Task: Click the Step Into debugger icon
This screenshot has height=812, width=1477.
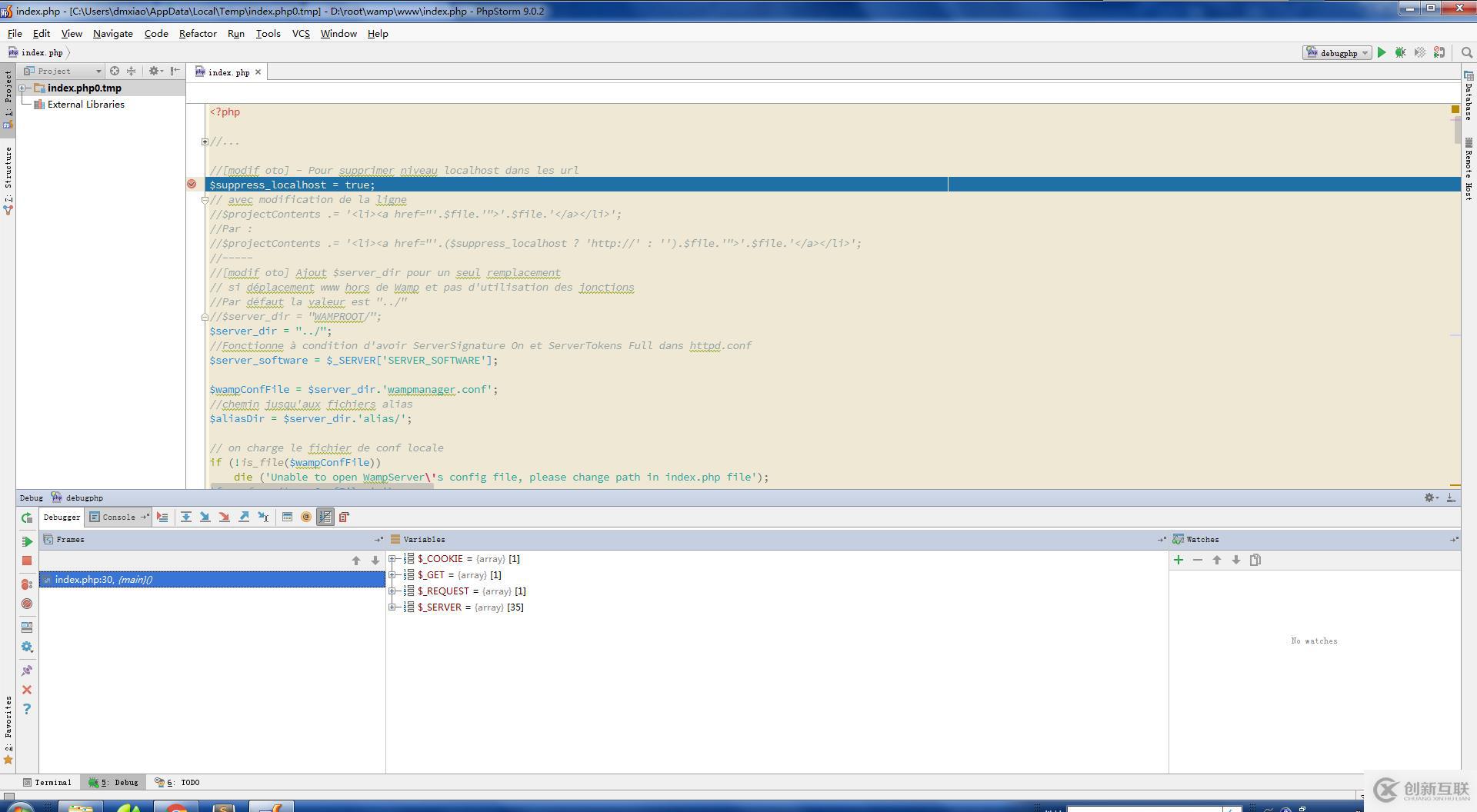Action: point(205,517)
